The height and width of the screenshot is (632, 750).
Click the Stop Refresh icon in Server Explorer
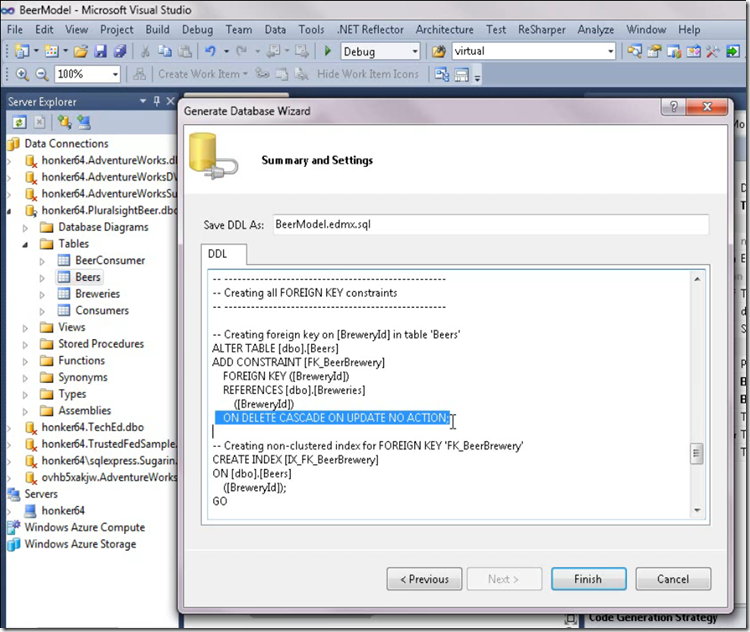(x=40, y=122)
